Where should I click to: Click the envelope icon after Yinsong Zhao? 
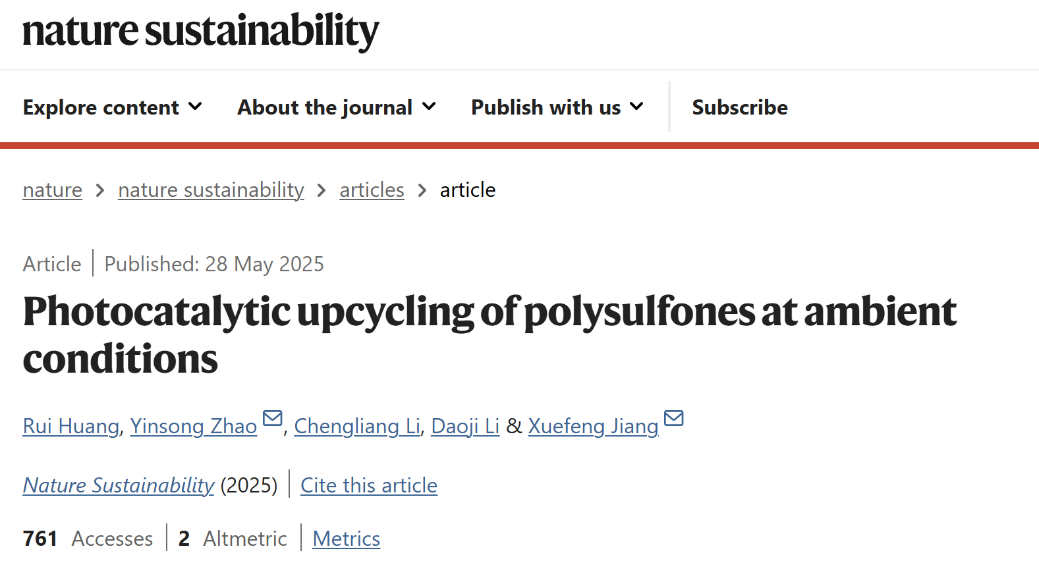click(x=272, y=418)
